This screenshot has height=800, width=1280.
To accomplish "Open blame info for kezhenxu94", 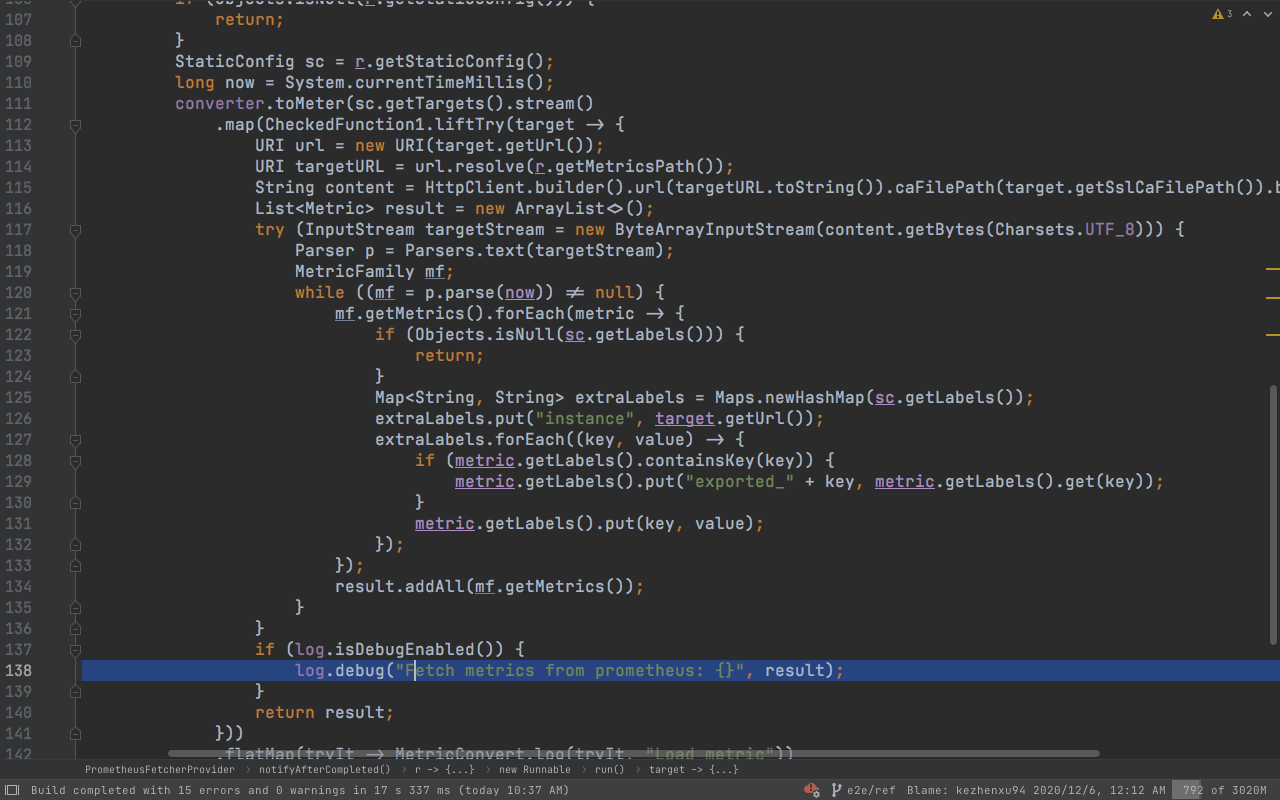I will pyautogui.click(x=1036, y=790).
